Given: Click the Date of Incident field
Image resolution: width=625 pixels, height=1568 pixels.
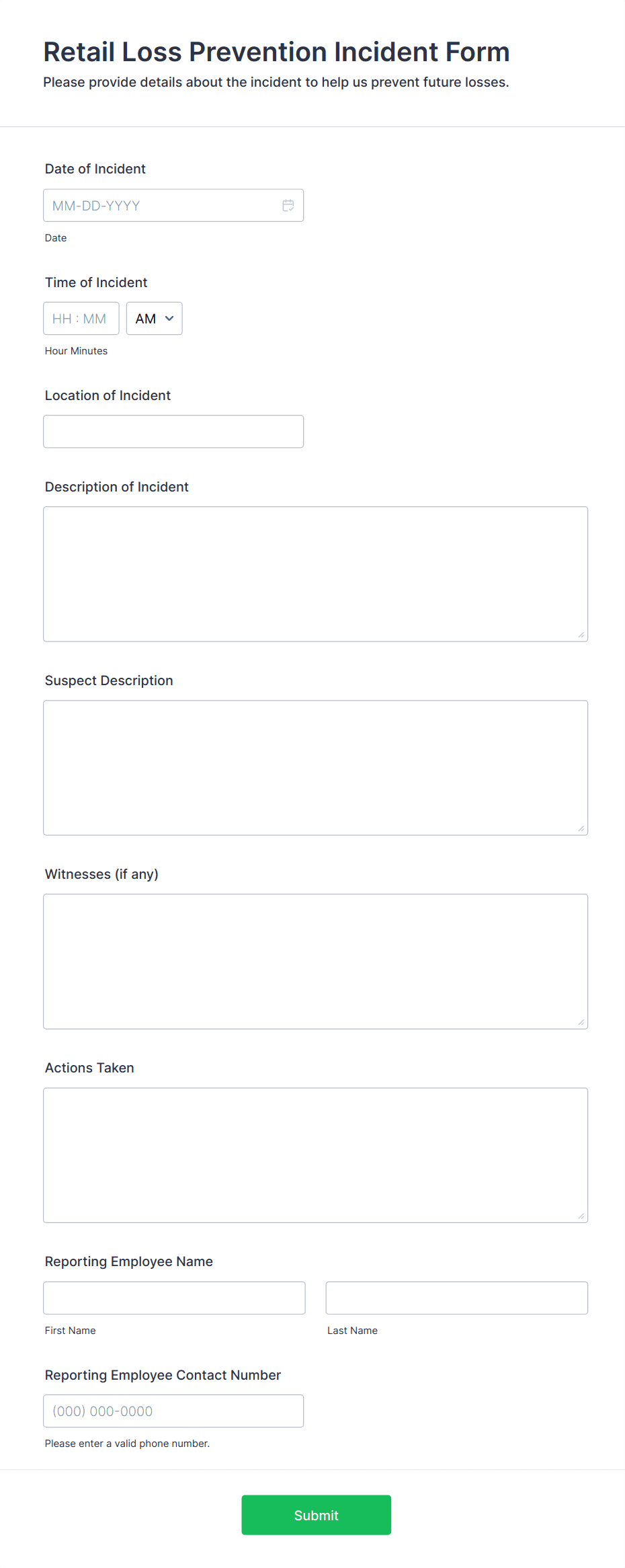Looking at the screenshot, I should click(x=173, y=206).
